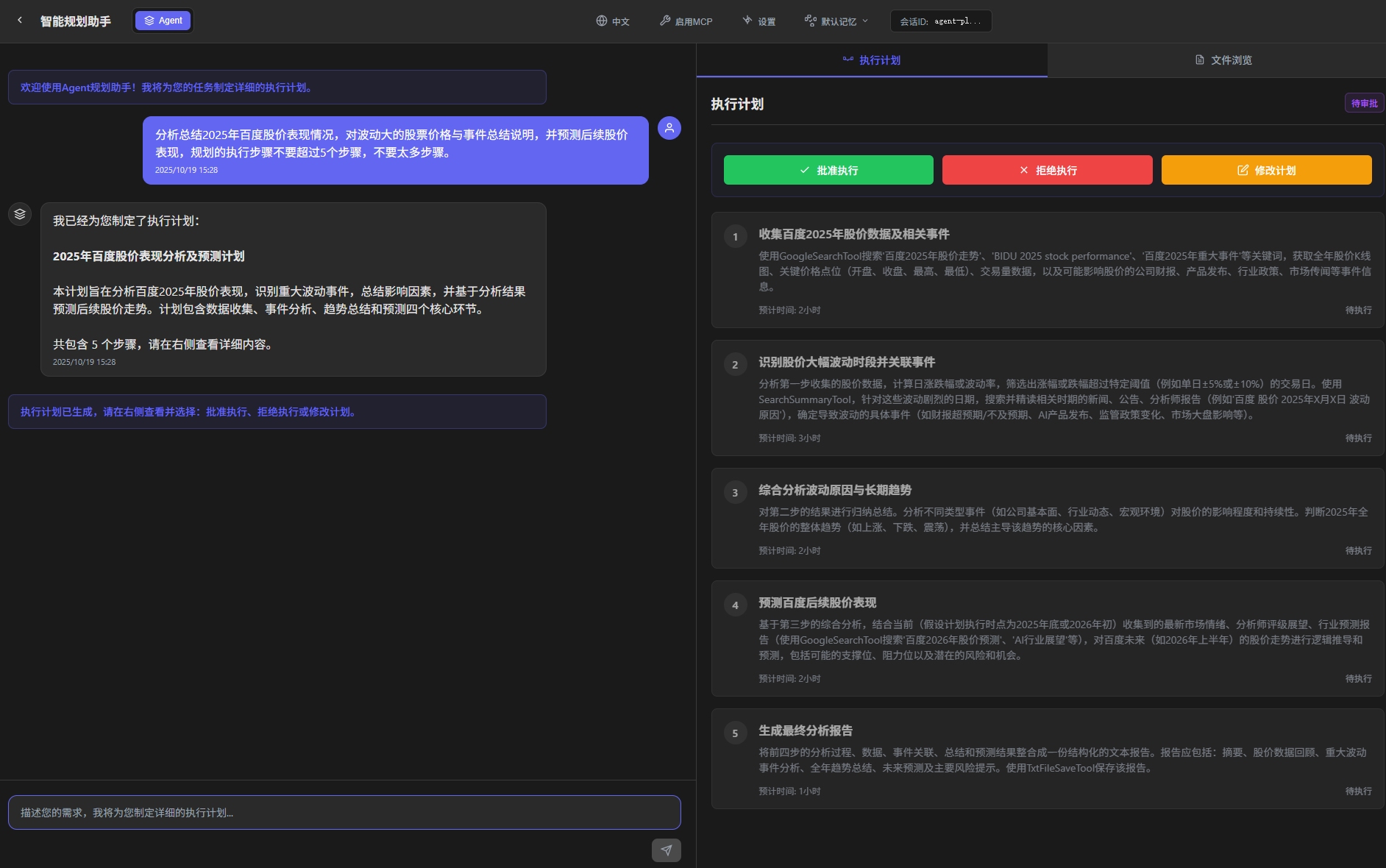1386x868 pixels.
Task: Click the 待审批 status badge
Action: [1365, 104]
